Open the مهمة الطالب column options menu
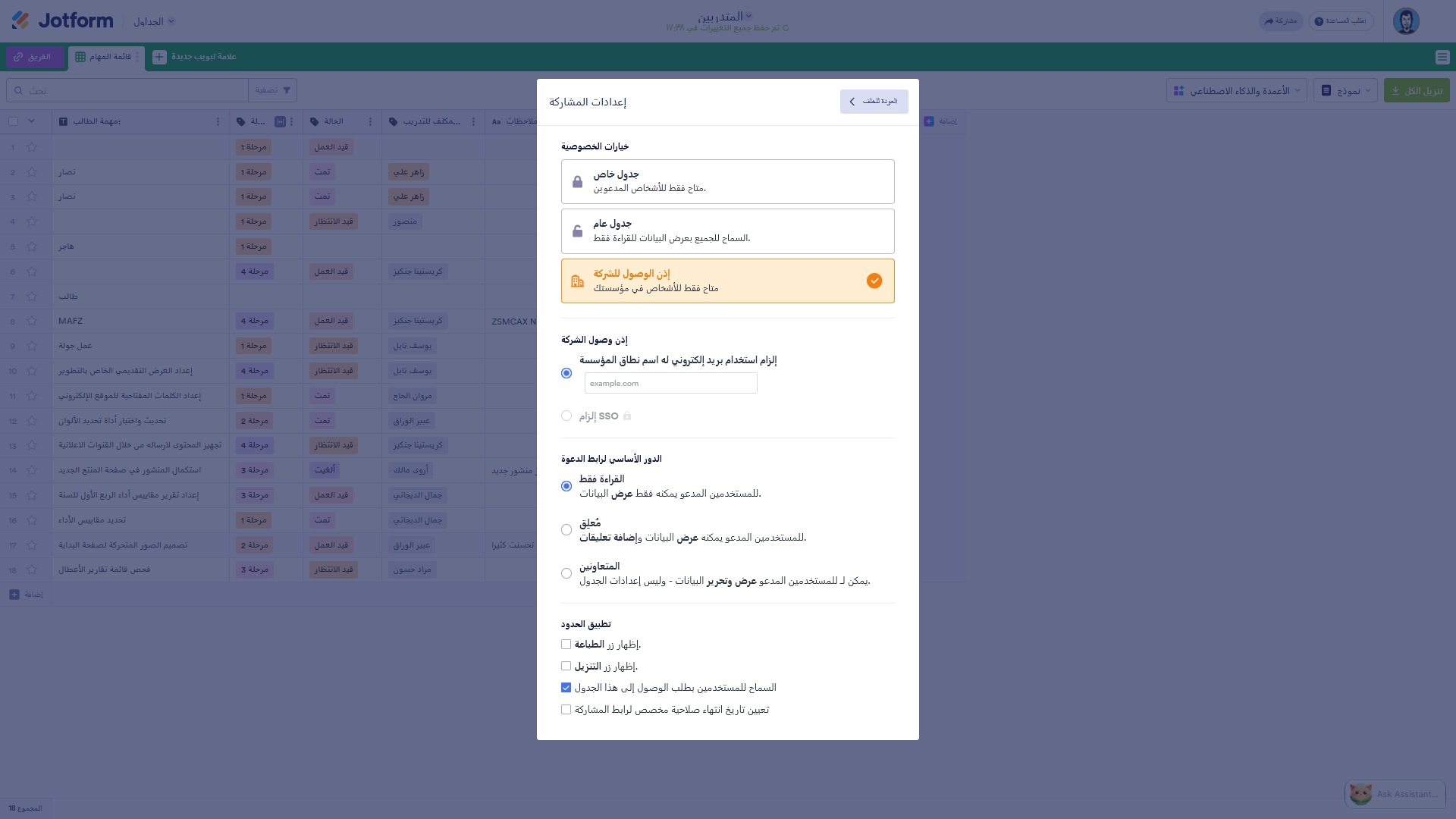1456x819 pixels. pyautogui.click(x=218, y=121)
